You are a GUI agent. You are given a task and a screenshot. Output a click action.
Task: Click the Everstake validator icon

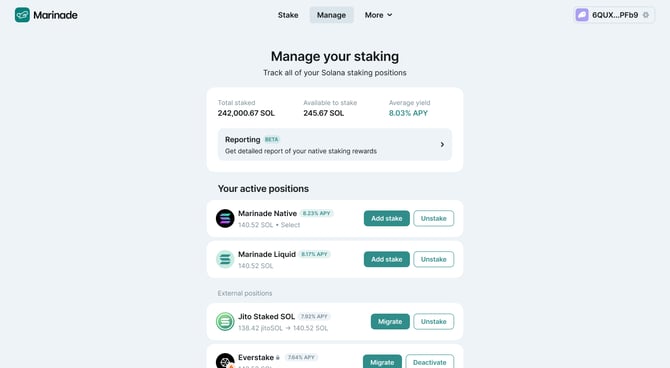225,360
